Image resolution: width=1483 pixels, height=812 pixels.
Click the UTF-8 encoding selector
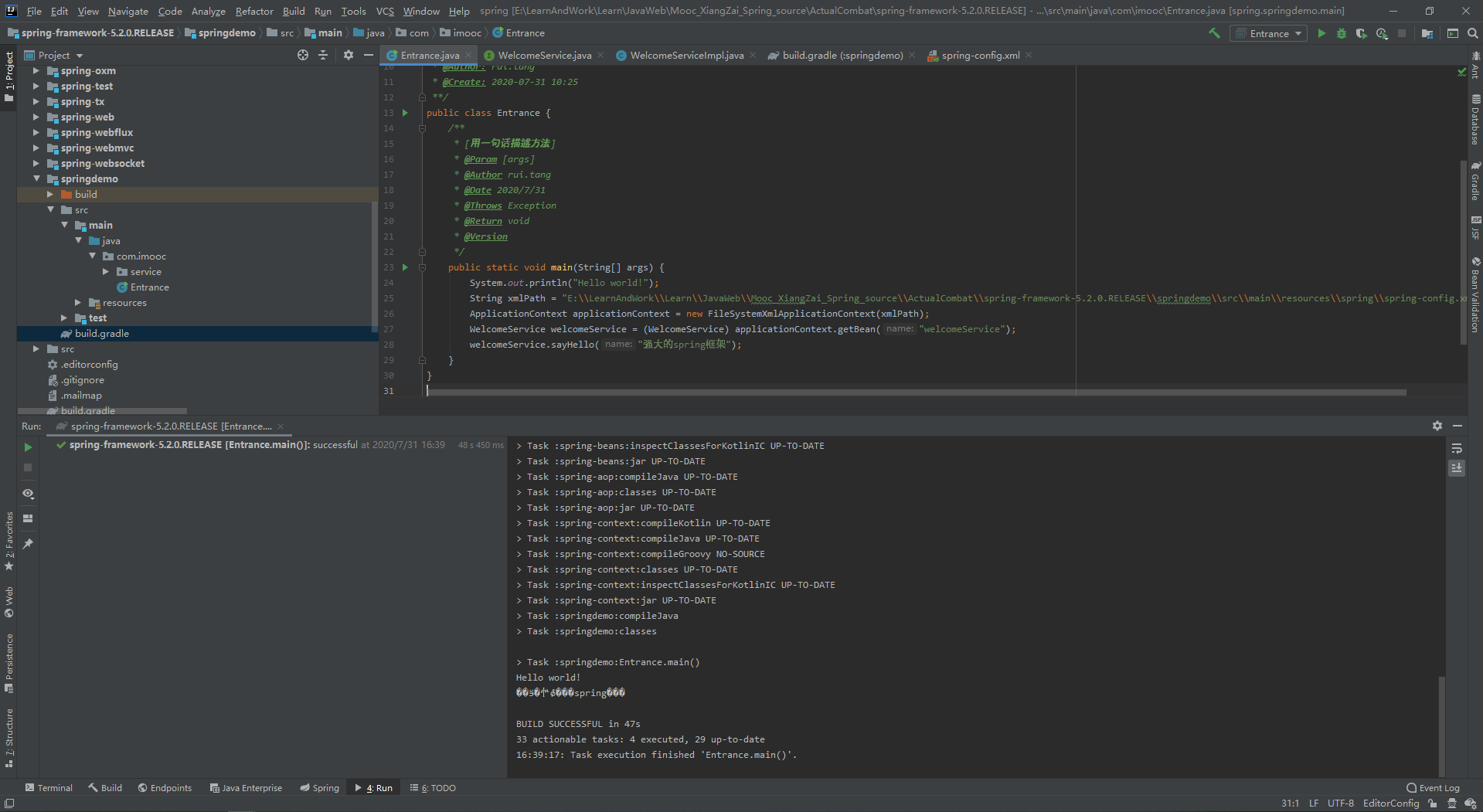coord(1340,804)
